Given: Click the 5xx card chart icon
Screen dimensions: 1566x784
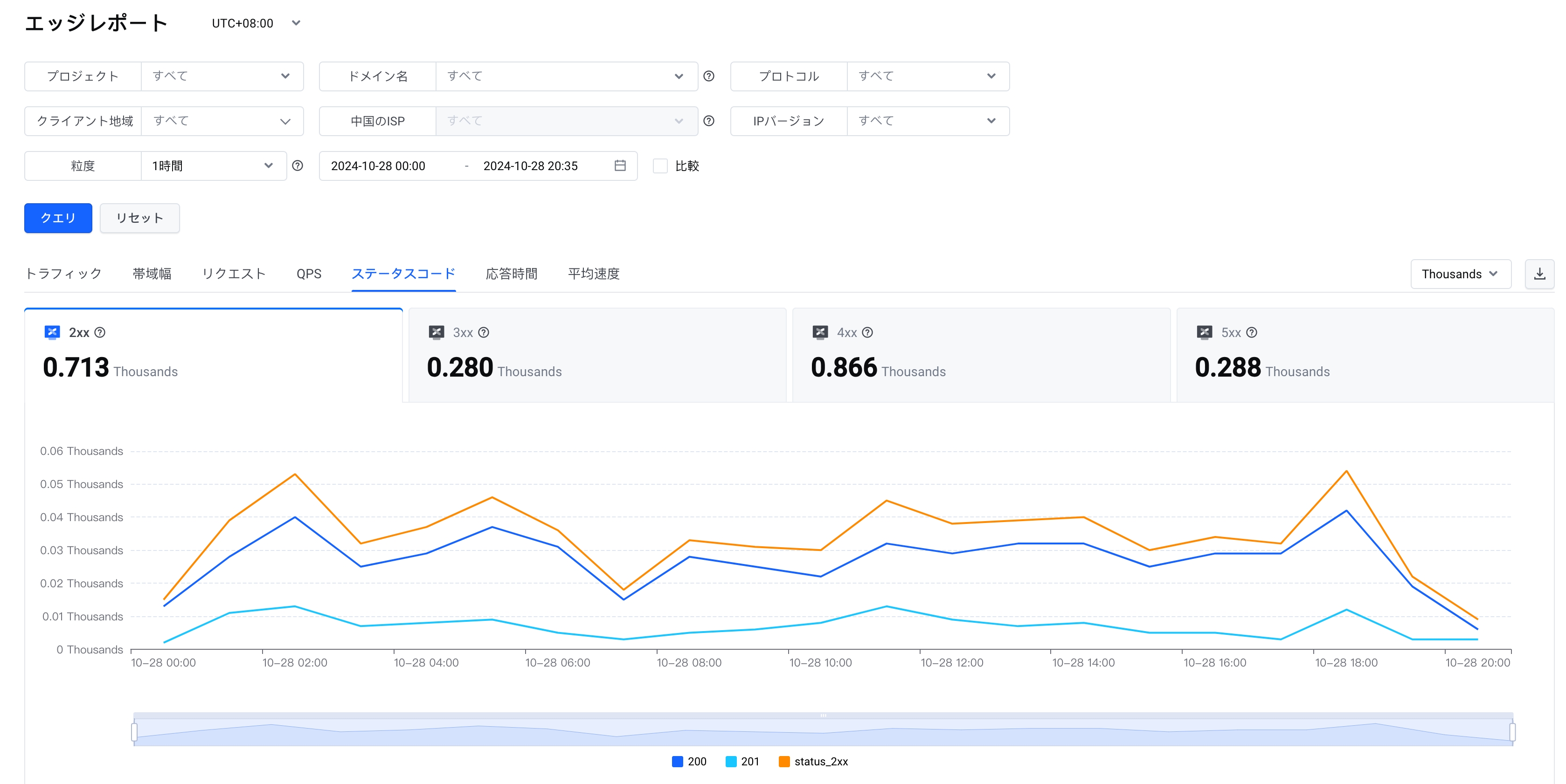Looking at the screenshot, I should pos(1204,332).
